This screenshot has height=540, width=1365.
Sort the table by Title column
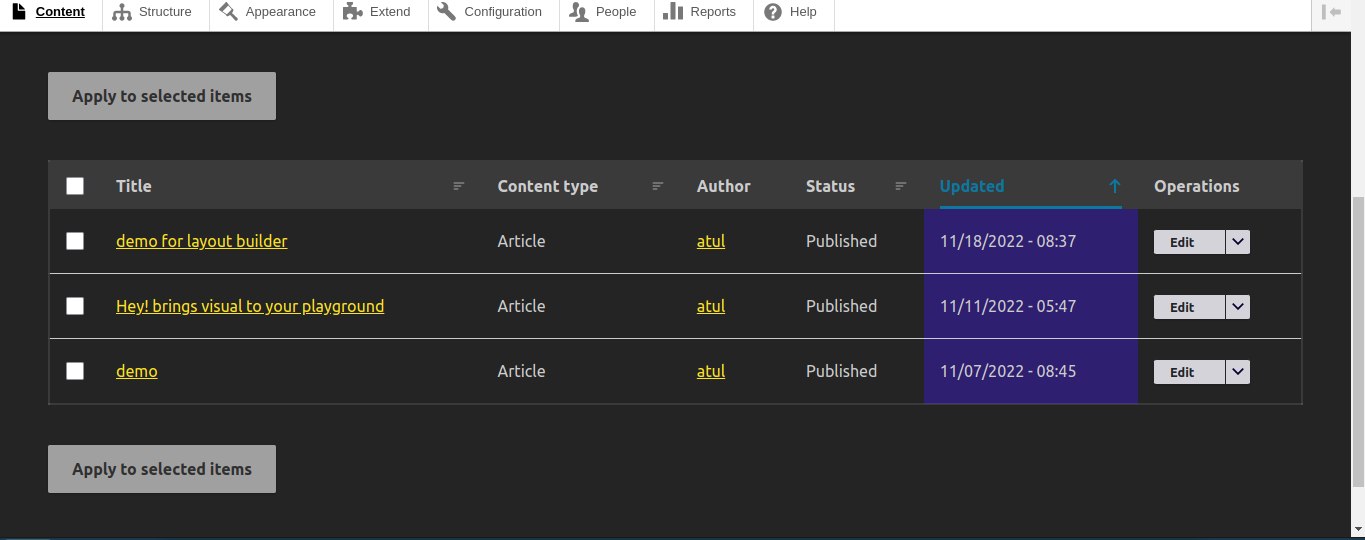click(x=134, y=186)
